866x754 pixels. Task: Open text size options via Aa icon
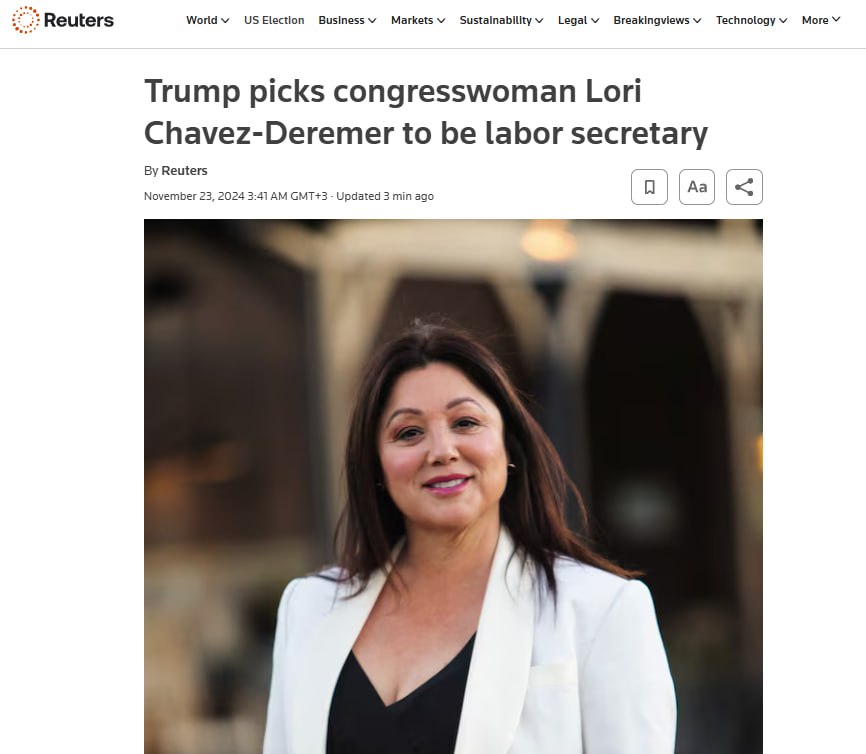click(x=697, y=187)
